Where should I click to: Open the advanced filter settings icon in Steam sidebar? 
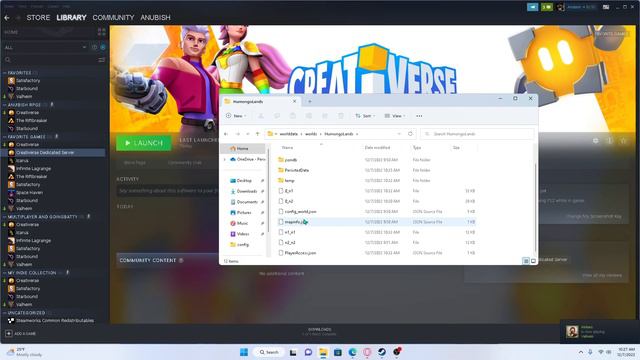[101, 60]
